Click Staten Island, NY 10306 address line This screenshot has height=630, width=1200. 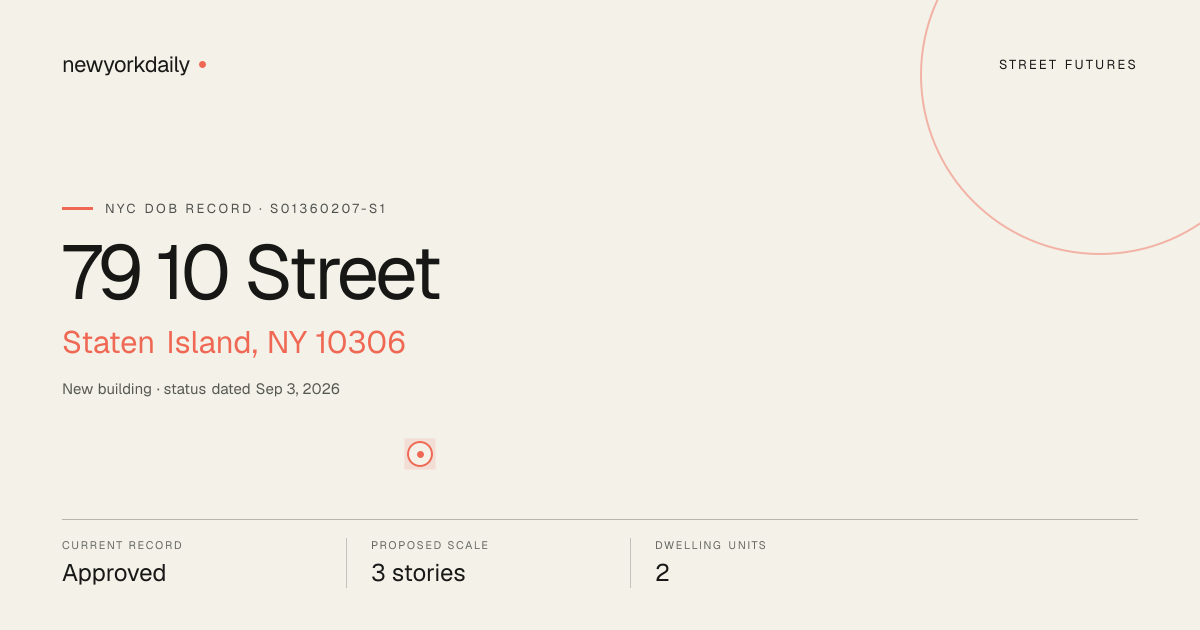coord(234,342)
